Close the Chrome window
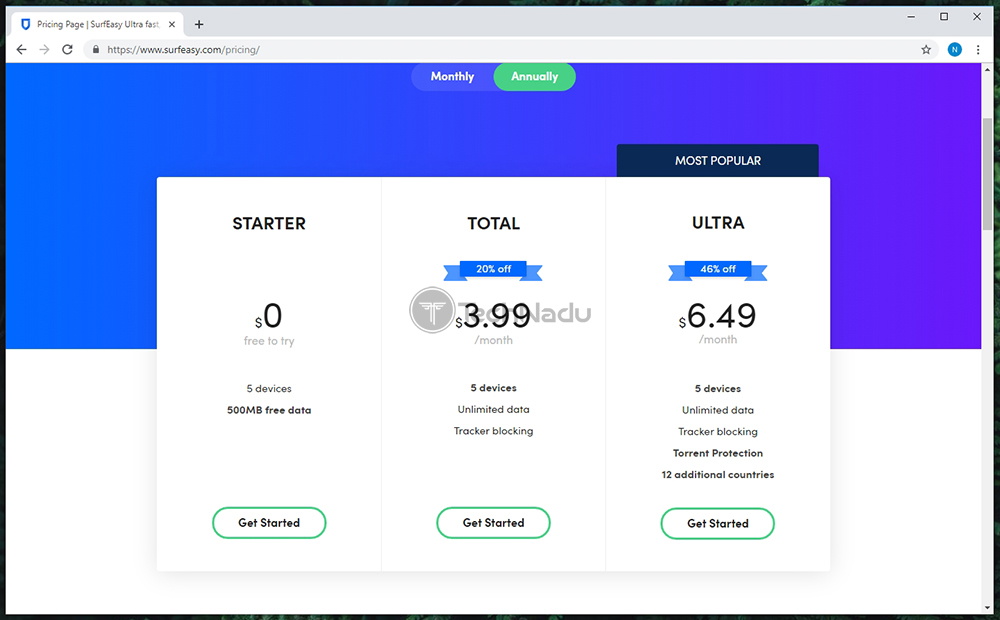The image size is (1000, 620). (976, 17)
